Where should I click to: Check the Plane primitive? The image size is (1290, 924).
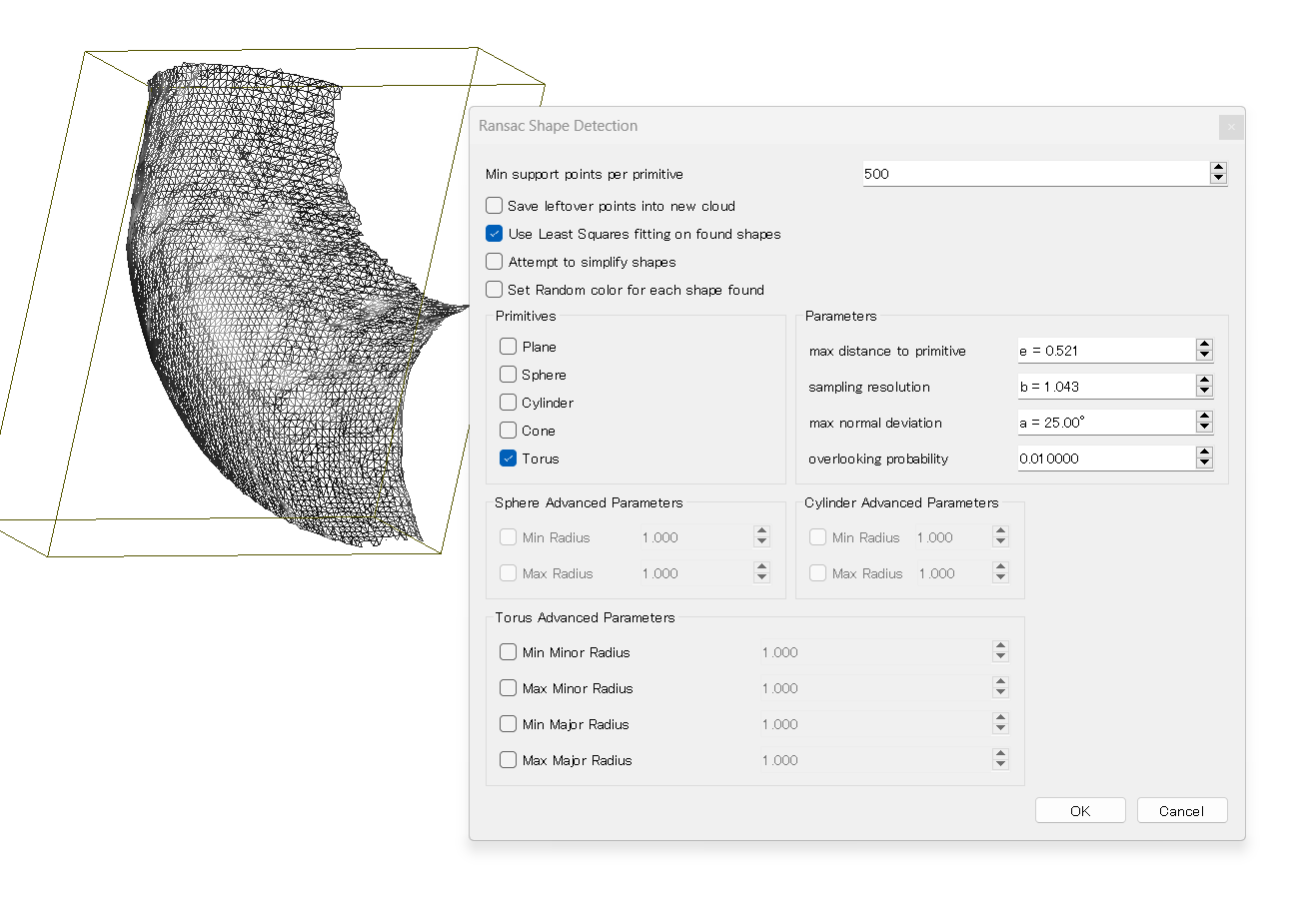point(509,347)
